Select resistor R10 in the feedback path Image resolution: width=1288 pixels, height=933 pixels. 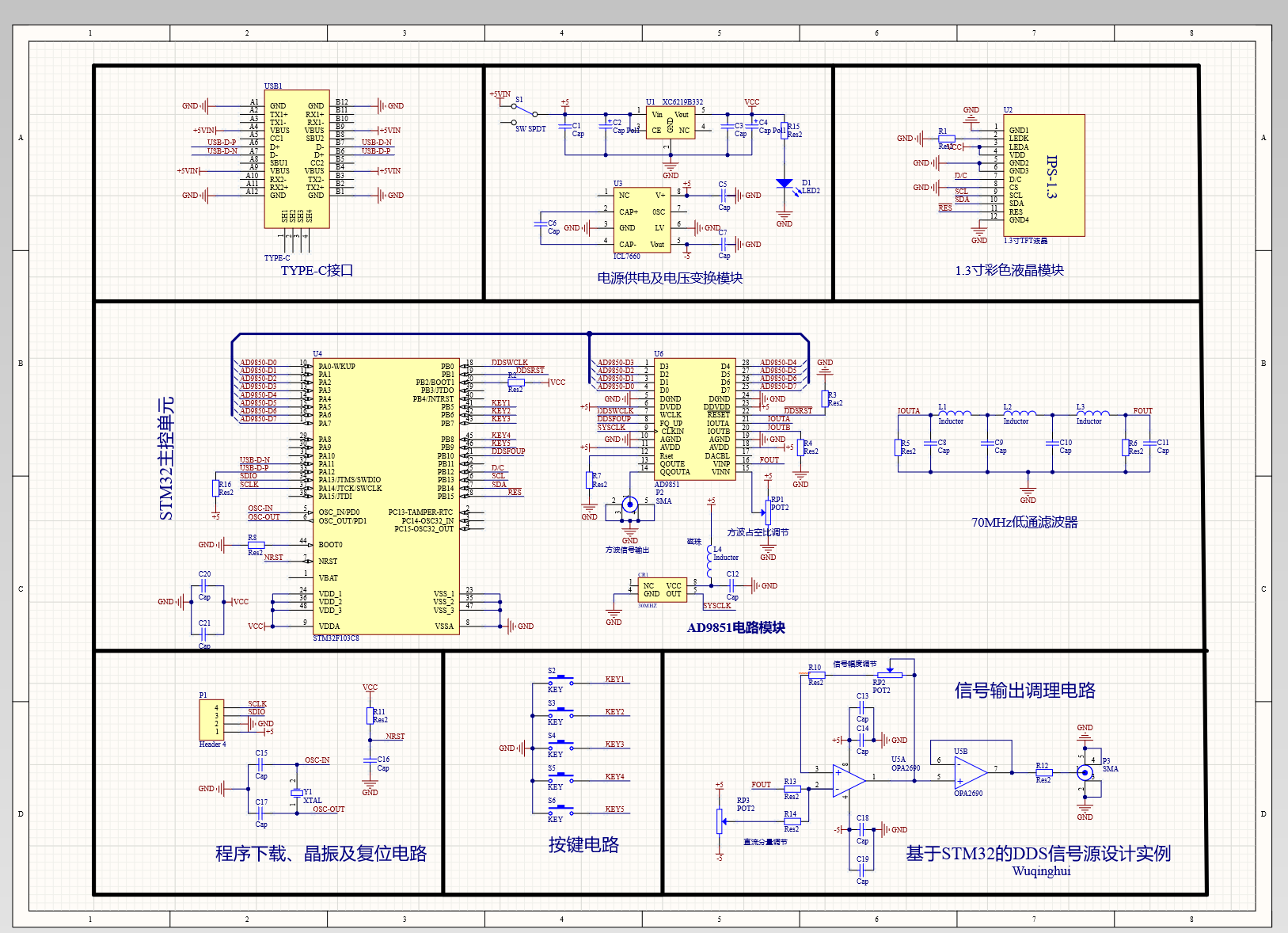tap(816, 675)
